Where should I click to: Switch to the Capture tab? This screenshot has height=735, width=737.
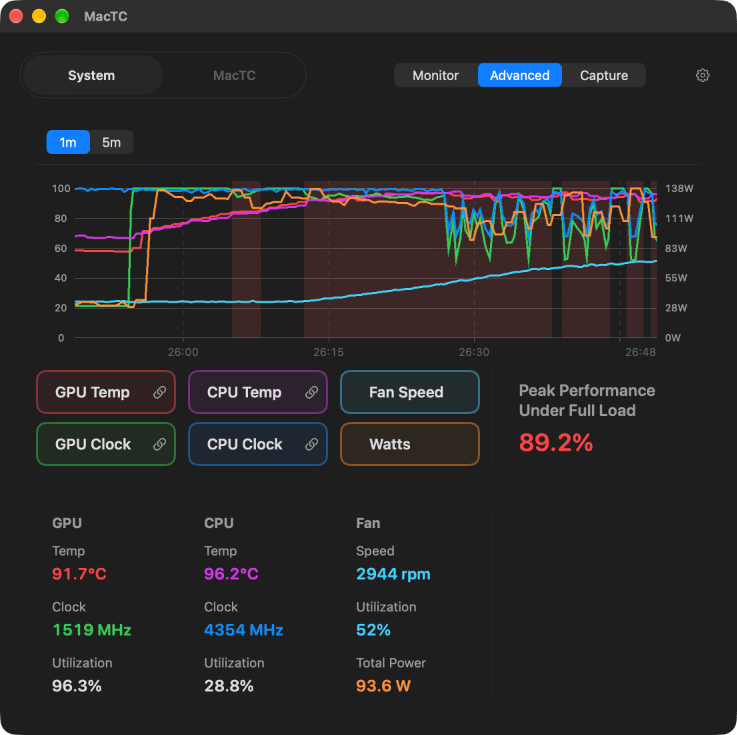[x=604, y=75]
